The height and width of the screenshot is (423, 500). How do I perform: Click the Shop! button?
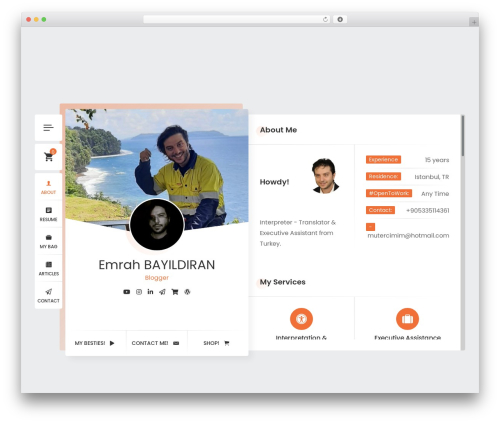click(216, 343)
